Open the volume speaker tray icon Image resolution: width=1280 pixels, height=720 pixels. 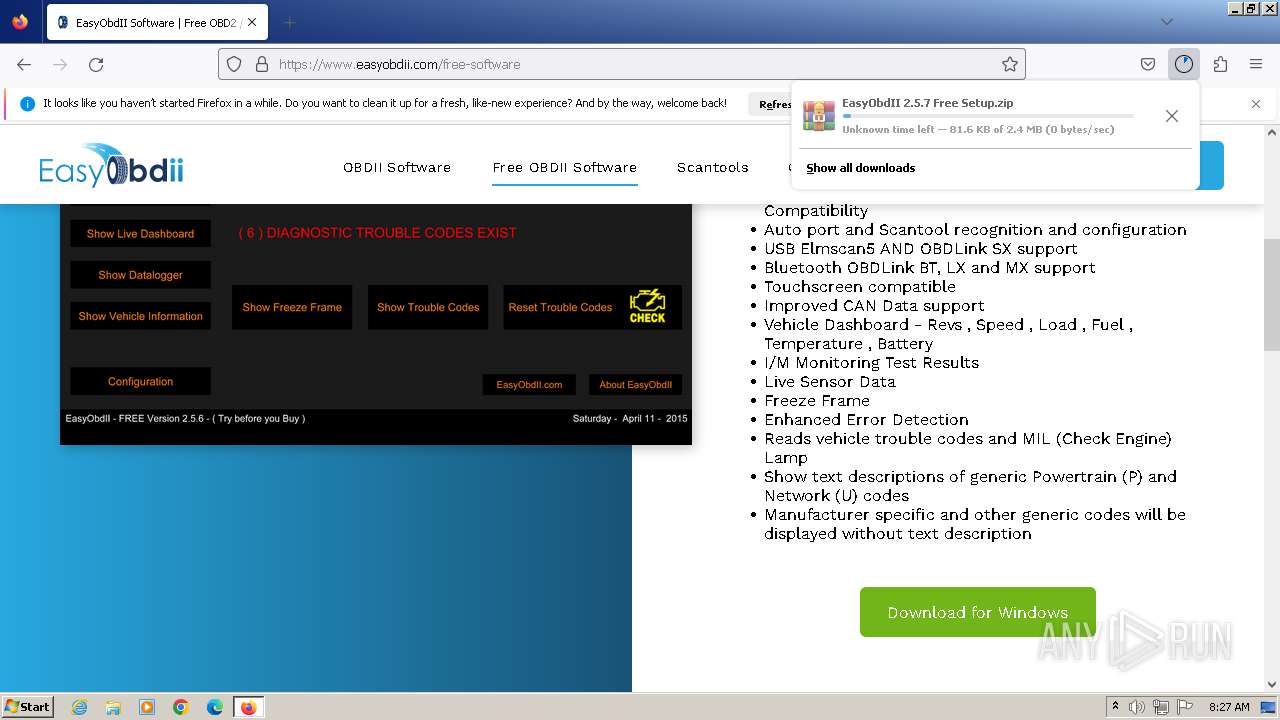1137,707
